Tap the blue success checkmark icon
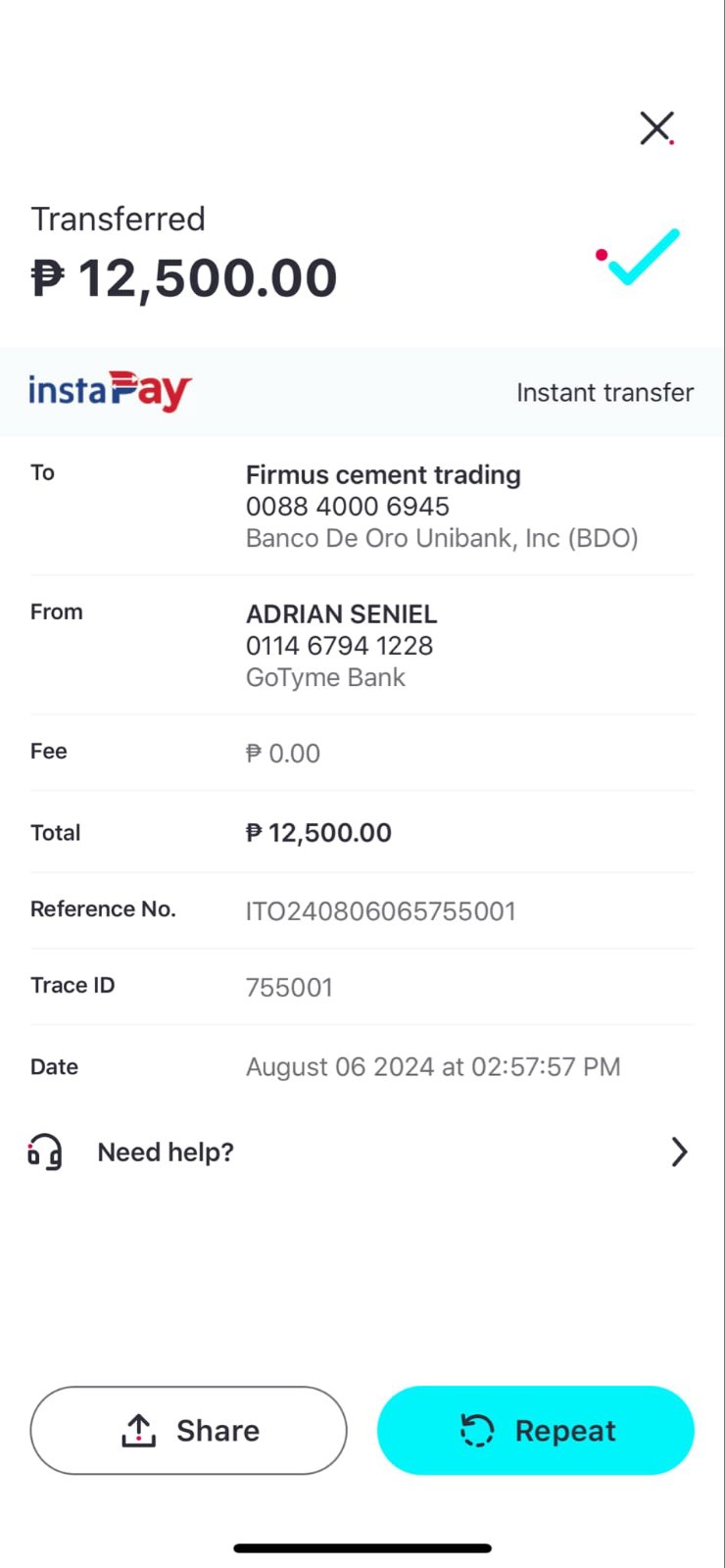Screen dimensions: 725x1568 pyautogui.click(x=642, y=257)
